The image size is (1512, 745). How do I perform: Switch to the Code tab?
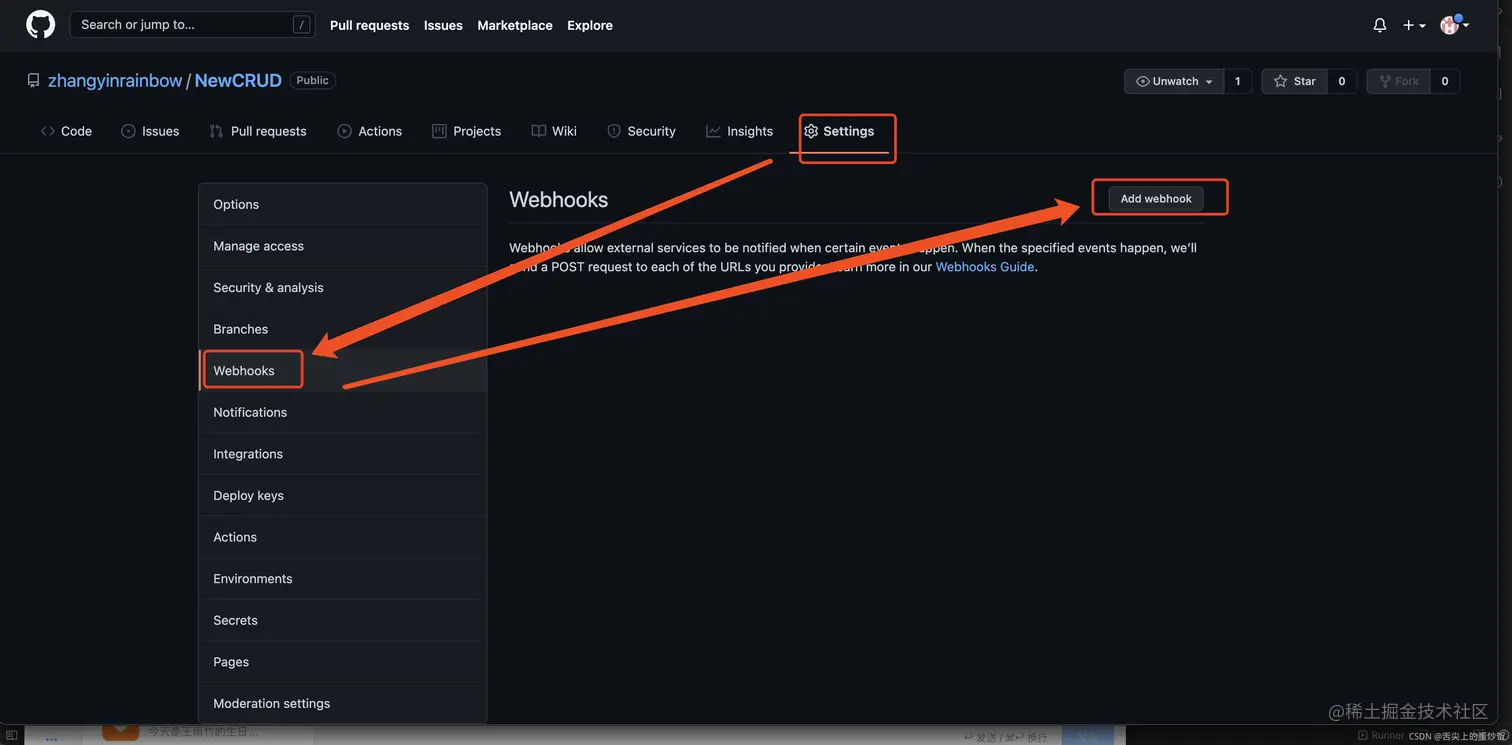coord(66,131)
